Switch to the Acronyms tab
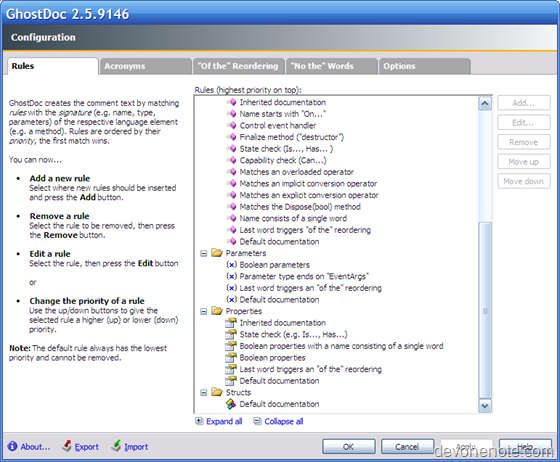This screenshot has width=560, height=462. pyautogui.click(x=145, y=66)
